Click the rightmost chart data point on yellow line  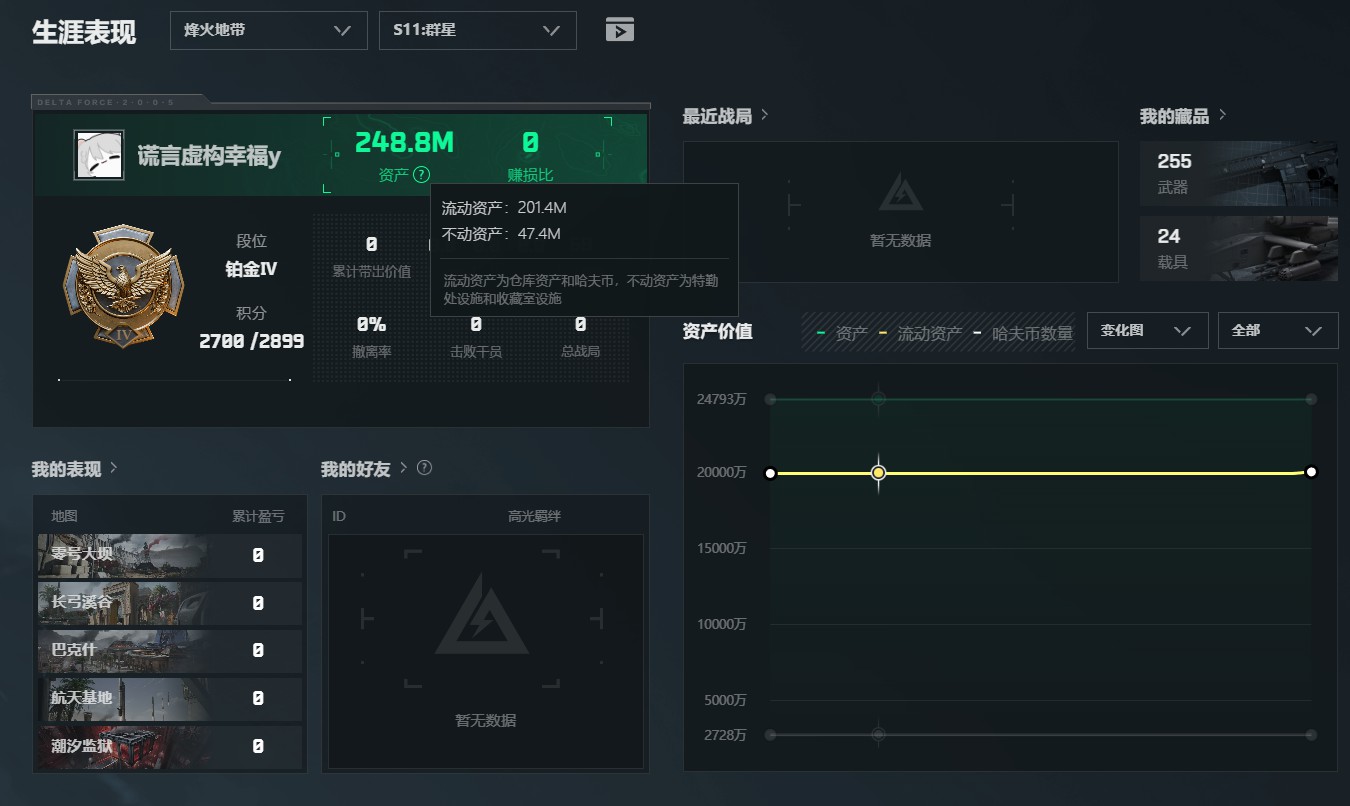[x=1311, y=472]
